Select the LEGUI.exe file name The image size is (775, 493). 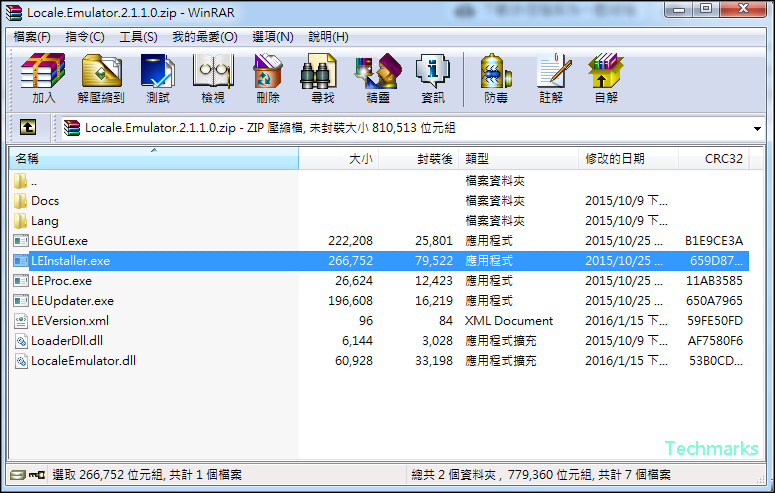click(59, 241)
